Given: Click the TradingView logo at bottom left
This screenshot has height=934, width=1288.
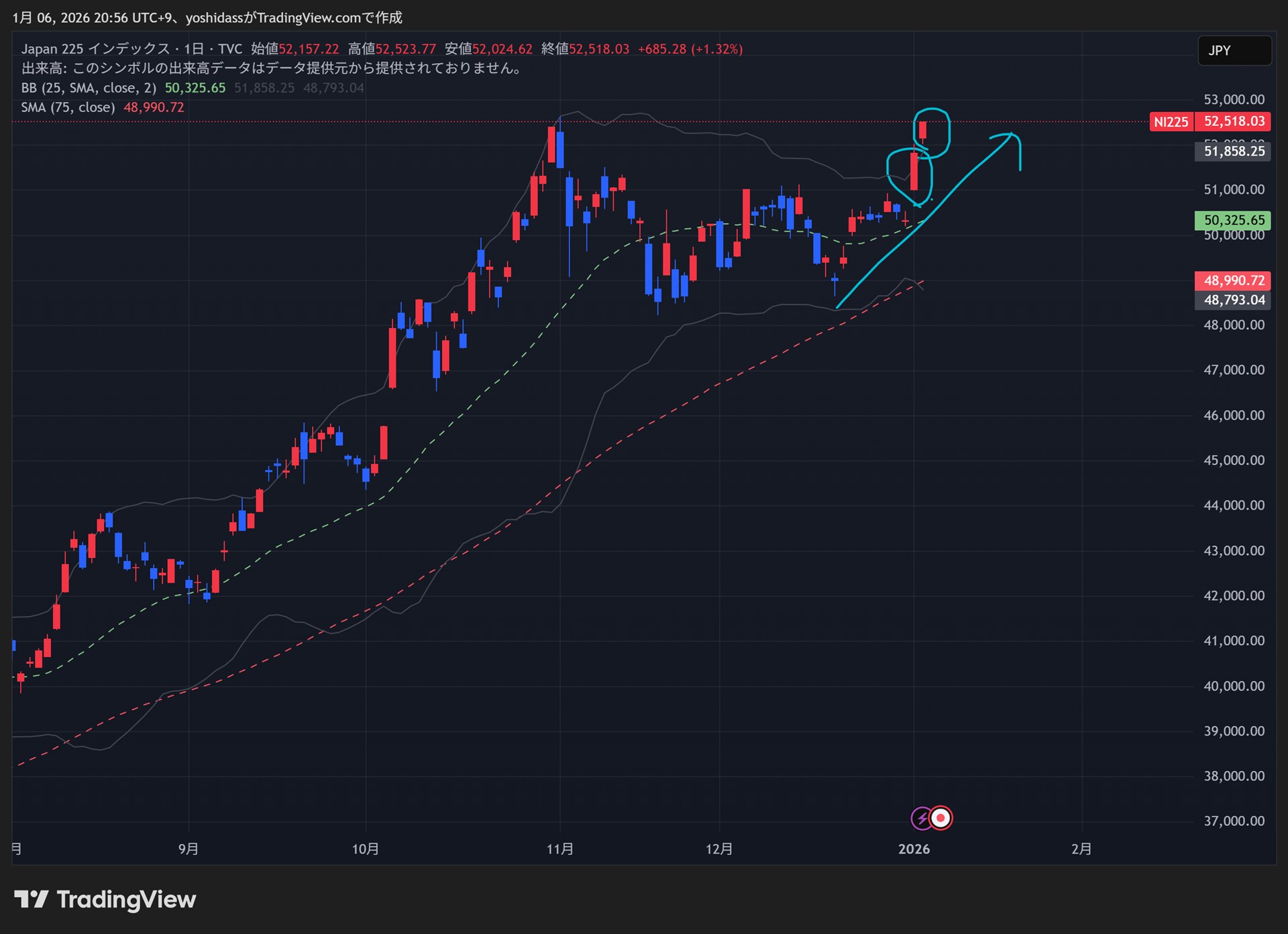Looking at the screenshot, I should (105, 899).
